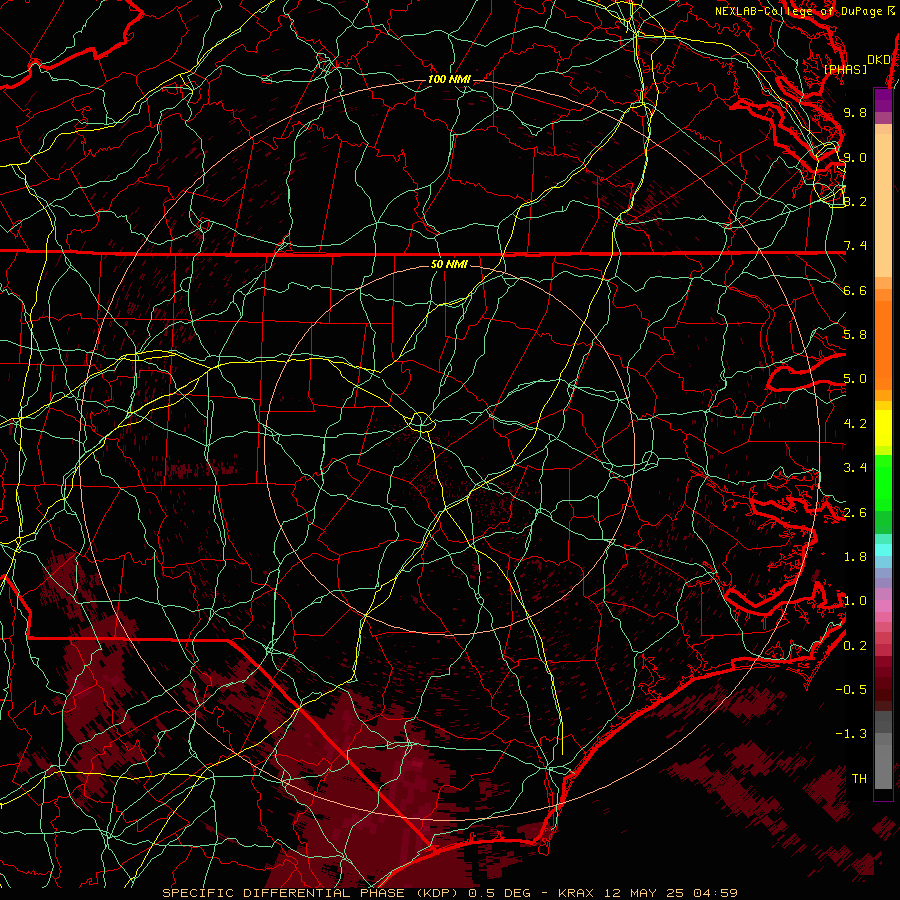Pick the bright green band of the color scale
This screenshot has width=900, height=900.
tap(883, 483)
